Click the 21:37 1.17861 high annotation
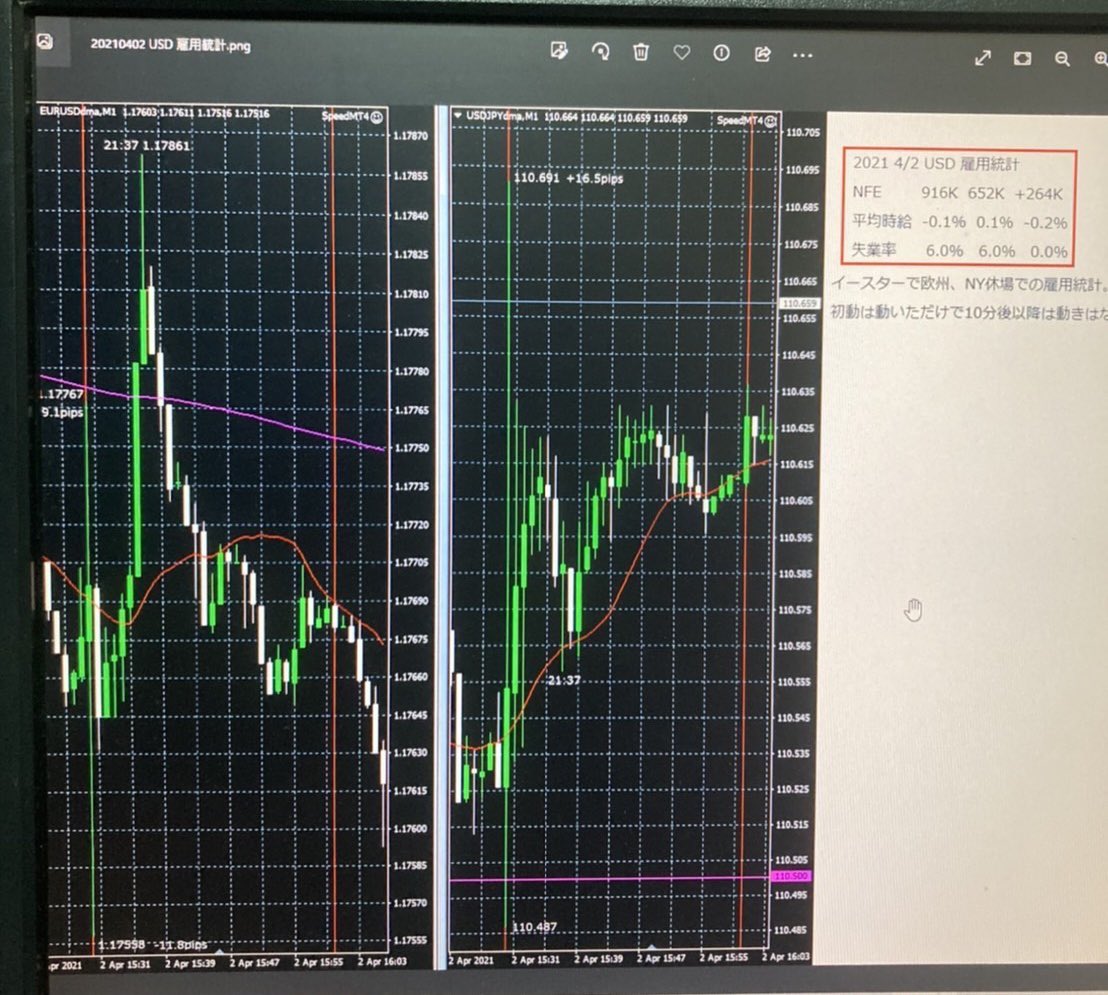 [x=147, y=146]
